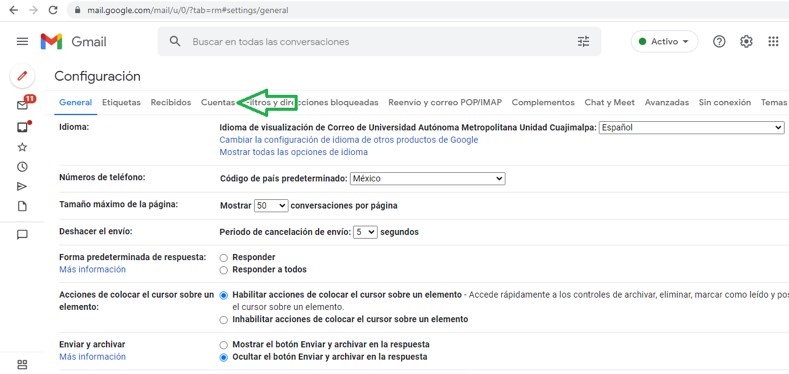This screenshot has width=789, height=374.
Task: Switch to the Chat y Meet tab
Action: [x=609, y=102]
